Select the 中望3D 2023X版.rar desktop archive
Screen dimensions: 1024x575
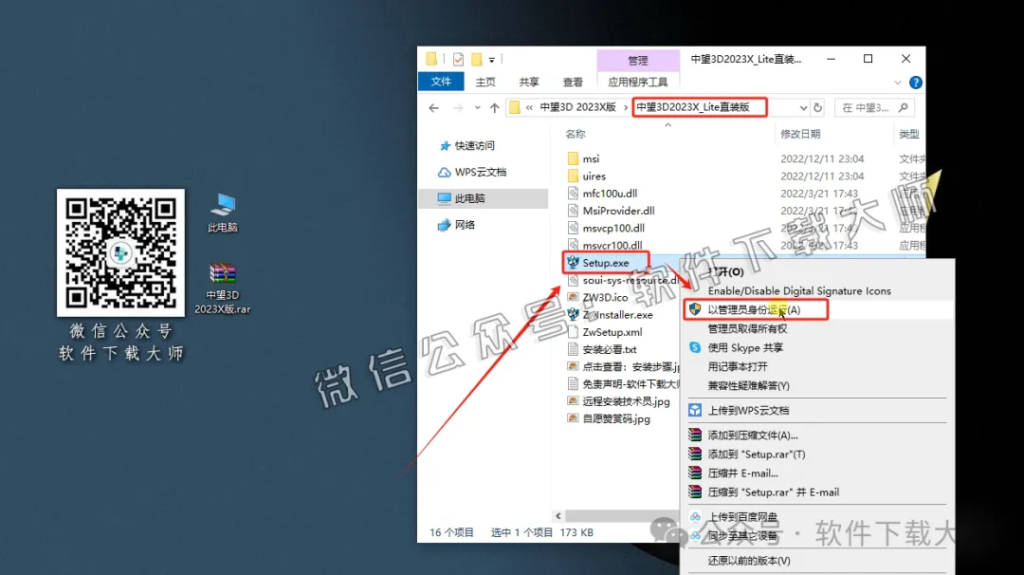(222, 288)
